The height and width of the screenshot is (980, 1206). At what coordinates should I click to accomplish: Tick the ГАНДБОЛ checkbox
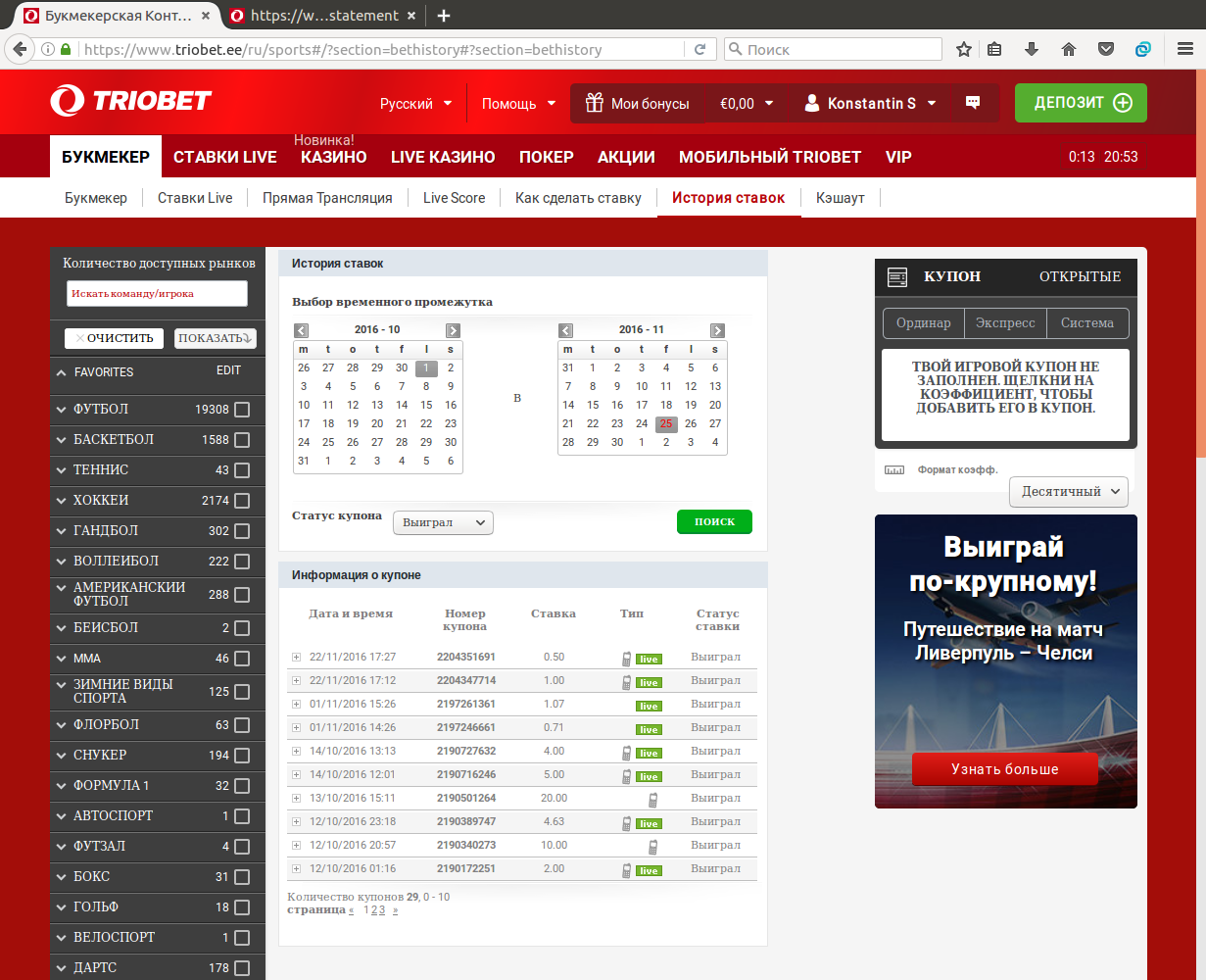click(x=242, y=531)
